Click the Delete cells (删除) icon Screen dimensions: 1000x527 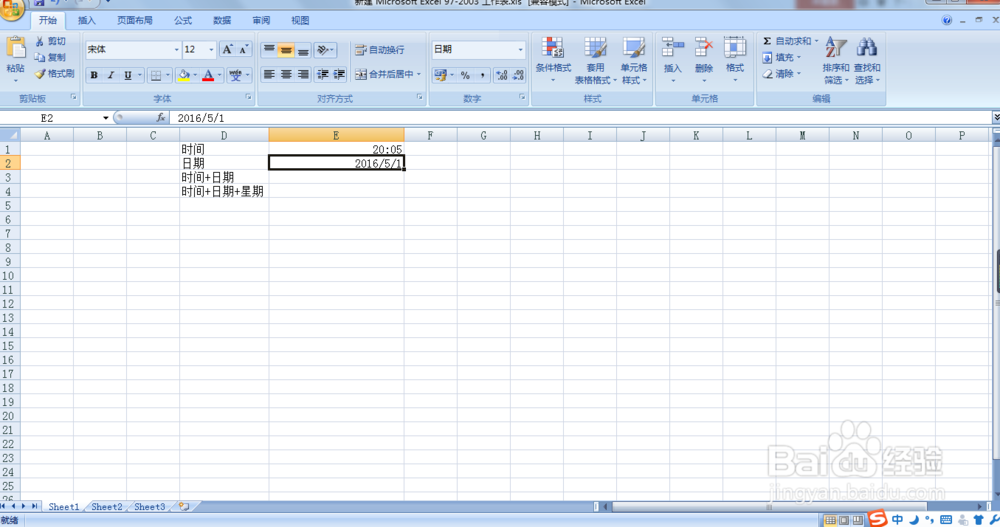(703, 47)
